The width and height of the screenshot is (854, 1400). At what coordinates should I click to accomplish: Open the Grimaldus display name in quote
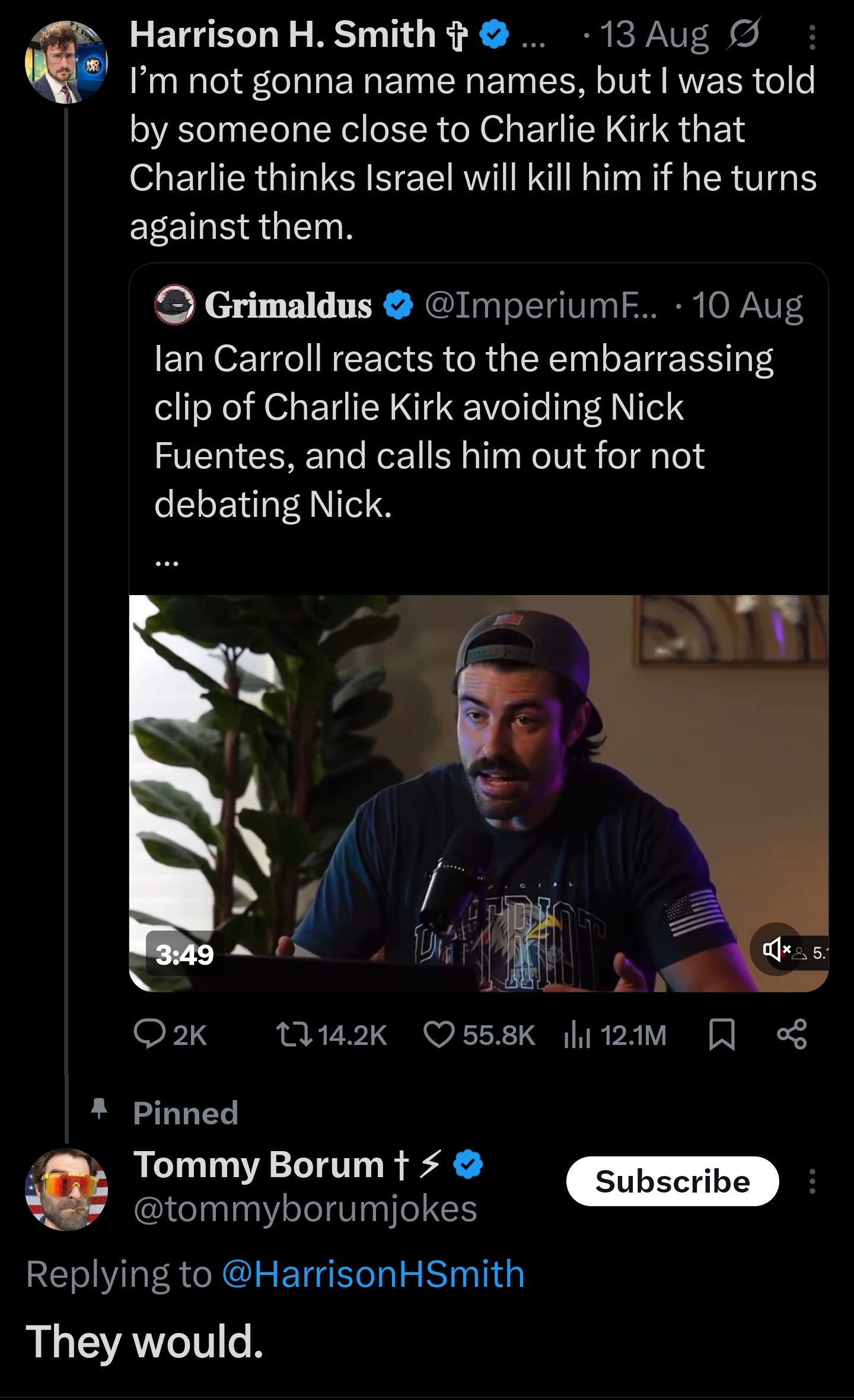point(288,305)
